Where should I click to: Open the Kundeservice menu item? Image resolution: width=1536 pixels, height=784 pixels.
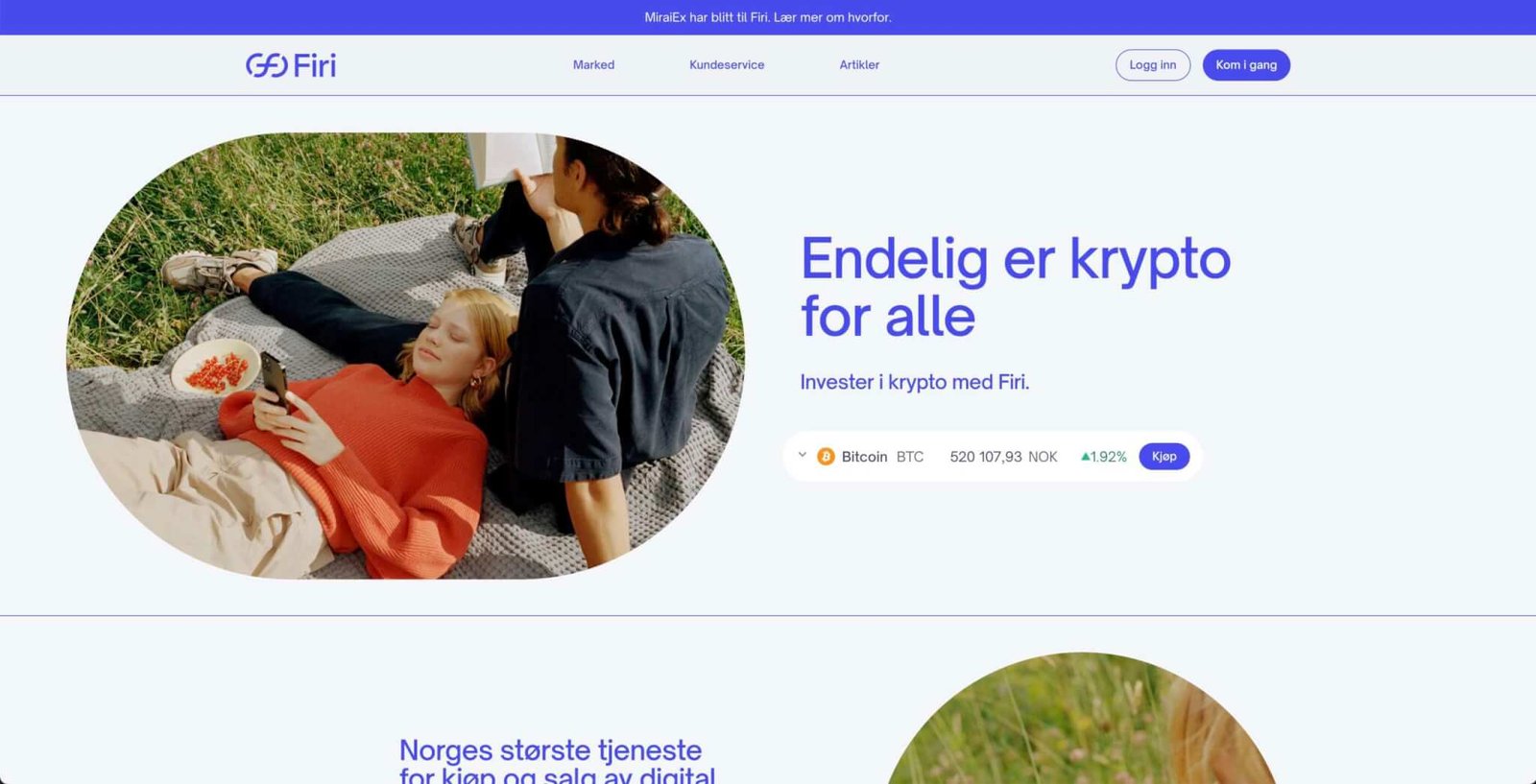tap(727, 65)
